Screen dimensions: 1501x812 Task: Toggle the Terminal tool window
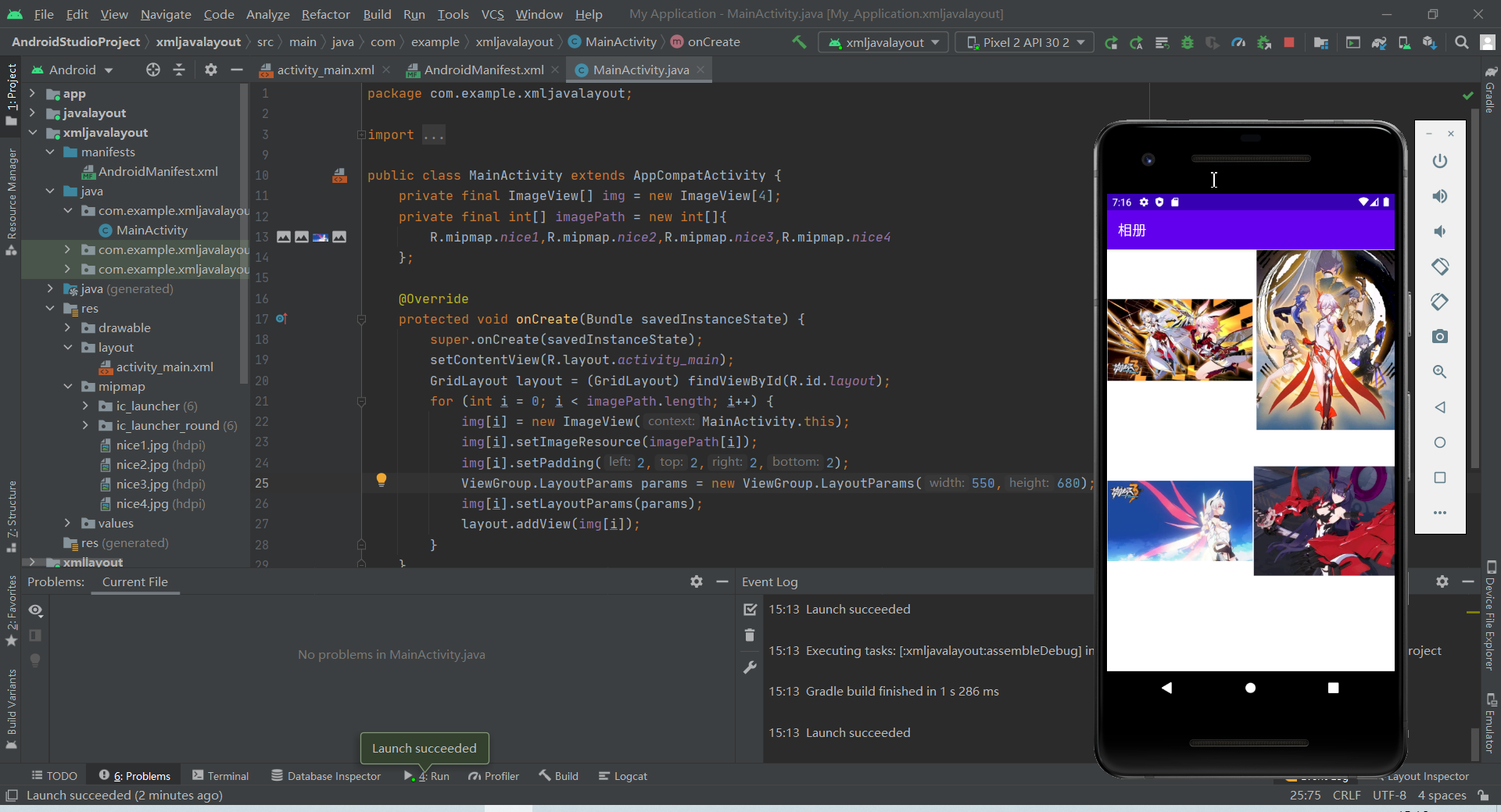(227, 775)
